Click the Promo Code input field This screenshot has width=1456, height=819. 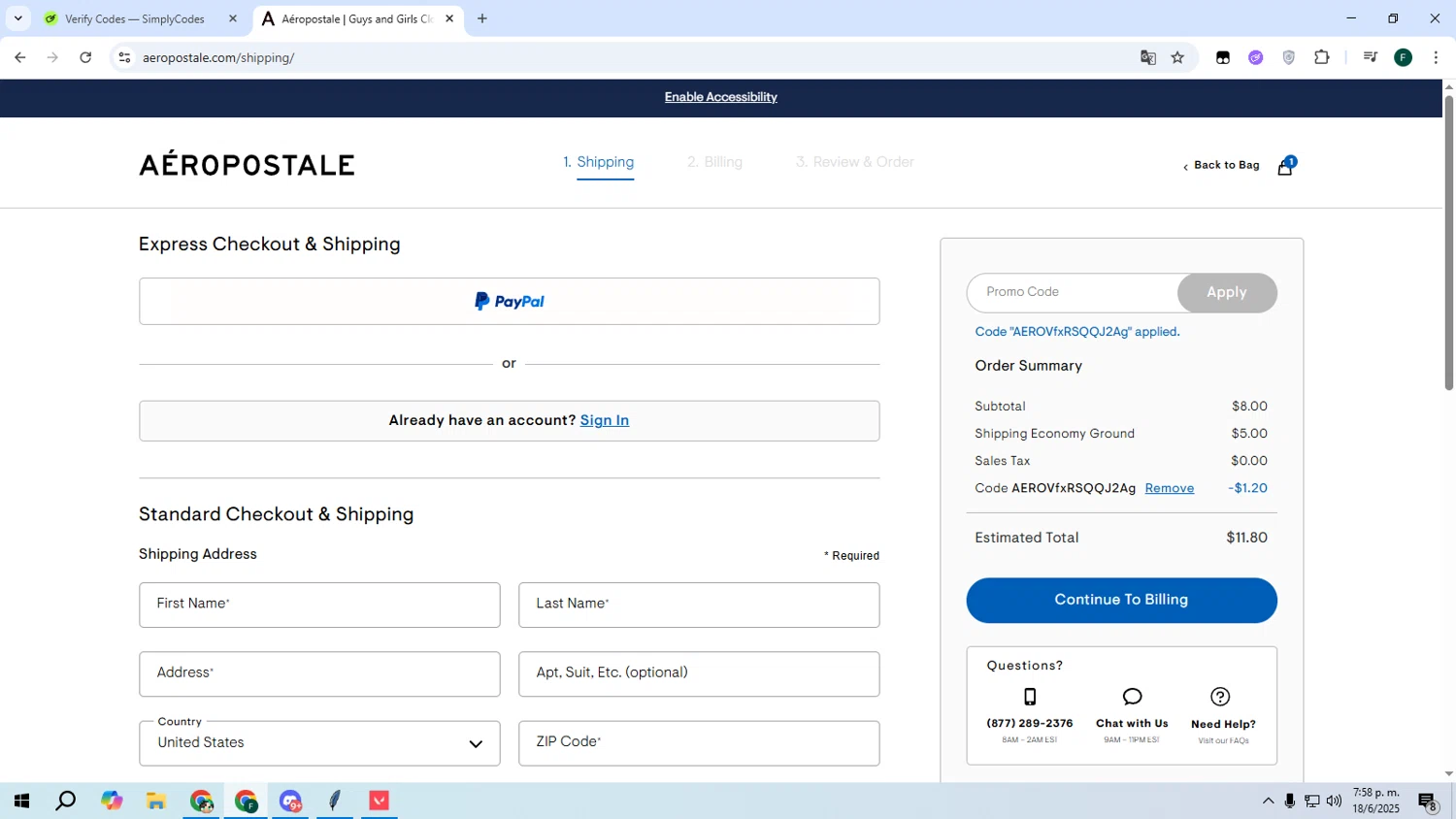pyautogui.click(x=1074, y=293)
